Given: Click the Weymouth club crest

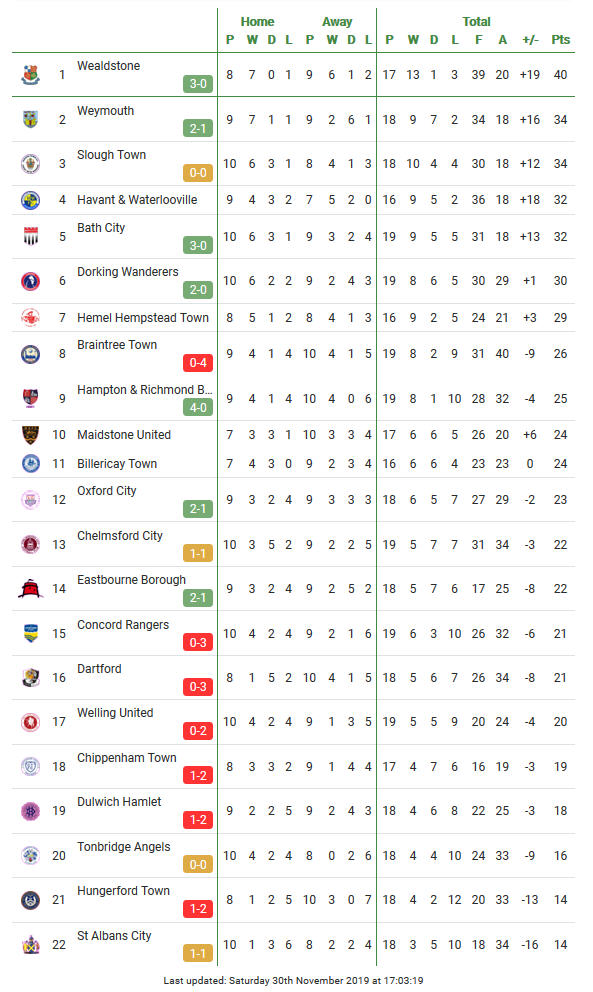Looking at the screenshot, I should pyautogui.click(x=30, y=119).
